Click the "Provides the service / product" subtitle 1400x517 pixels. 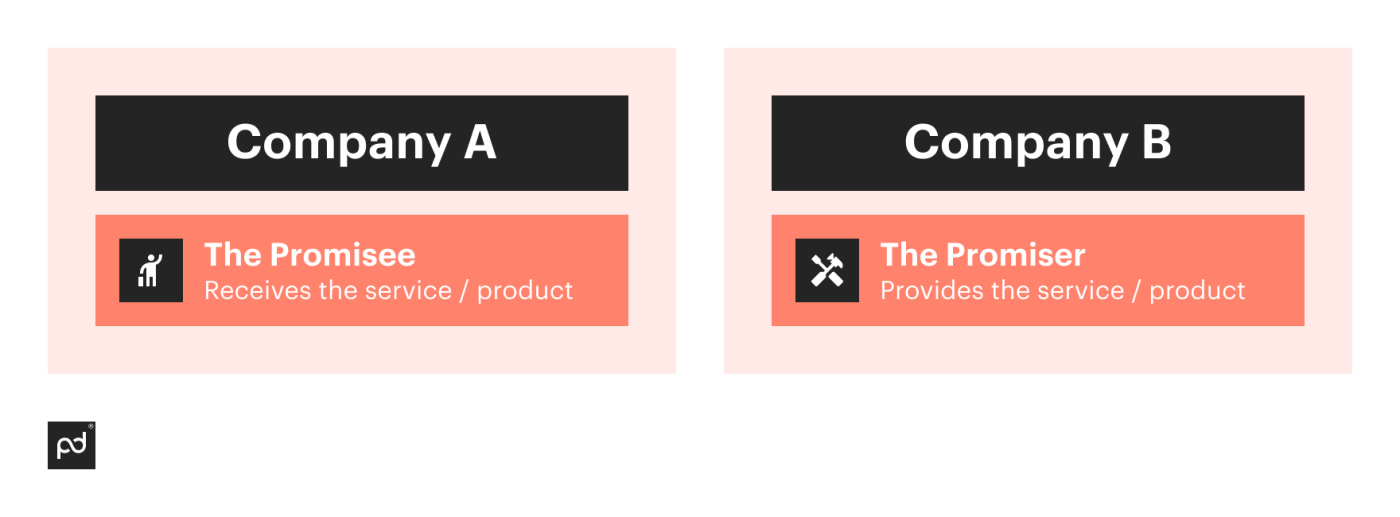(1063, 291)
